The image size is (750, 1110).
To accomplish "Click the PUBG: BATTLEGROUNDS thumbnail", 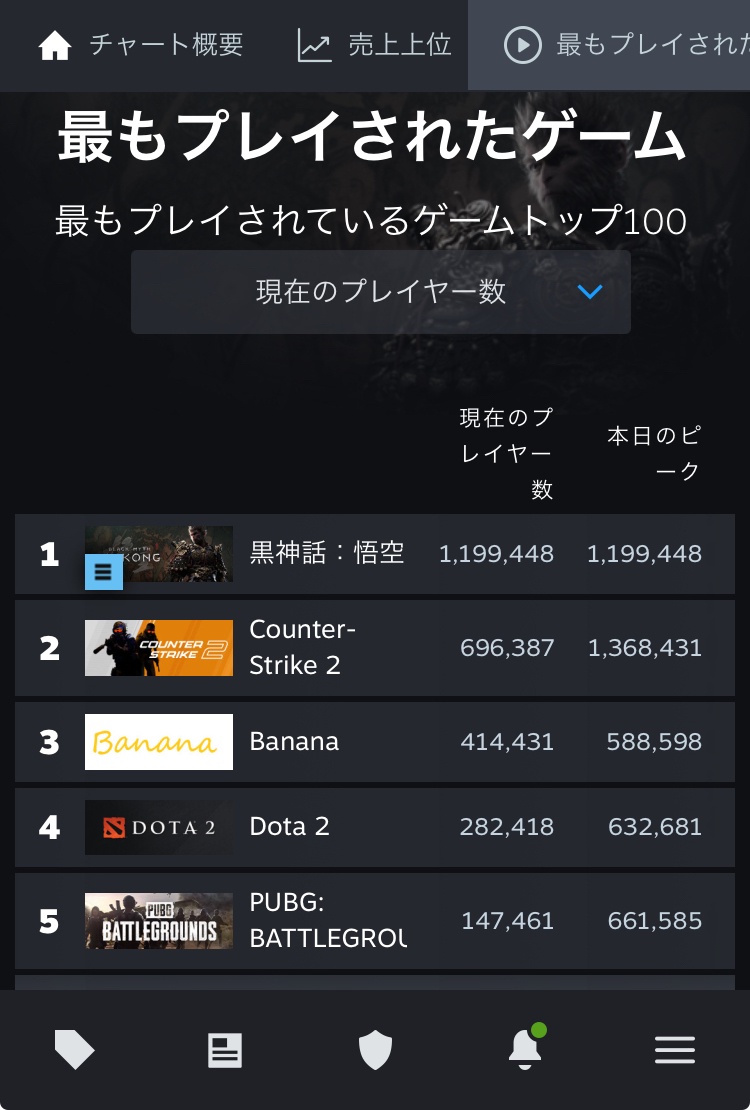I will point(159,921).
